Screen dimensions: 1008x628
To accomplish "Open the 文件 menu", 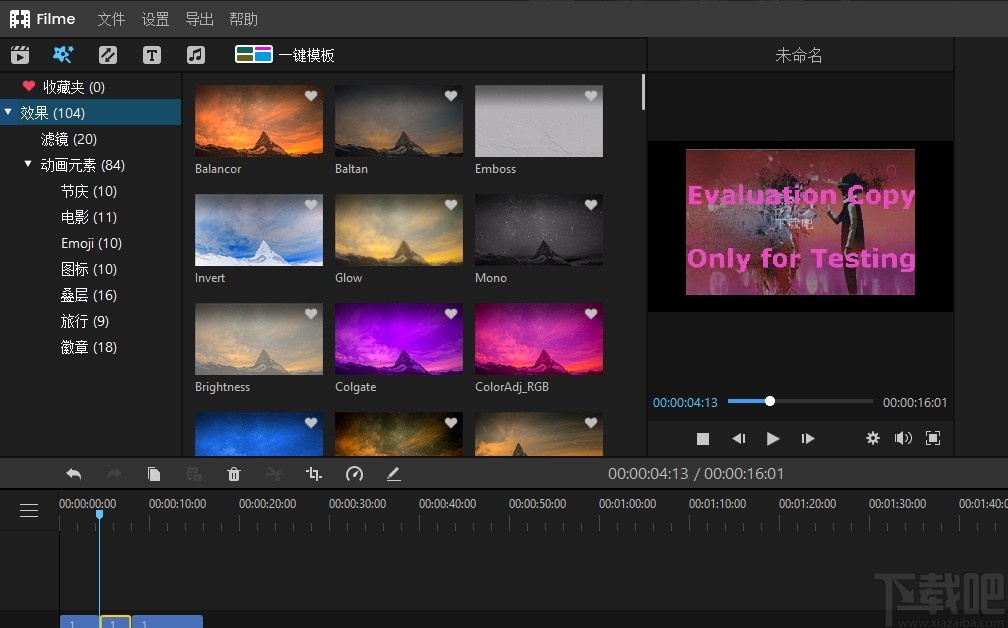I will (110, 18).
